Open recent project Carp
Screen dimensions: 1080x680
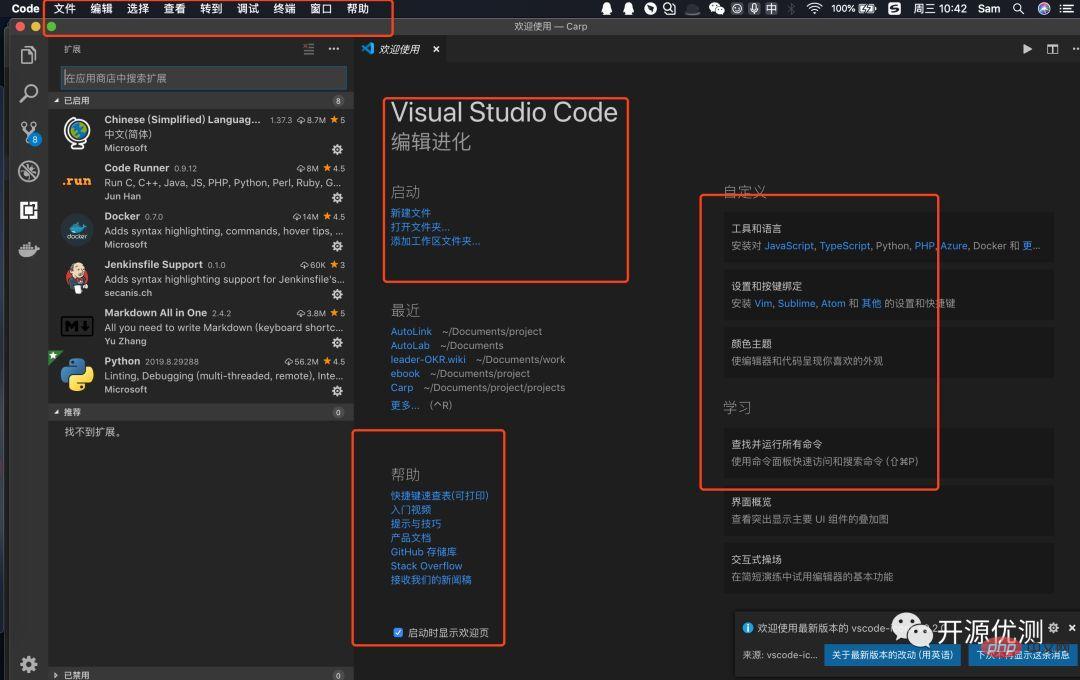tap(402, 387)
